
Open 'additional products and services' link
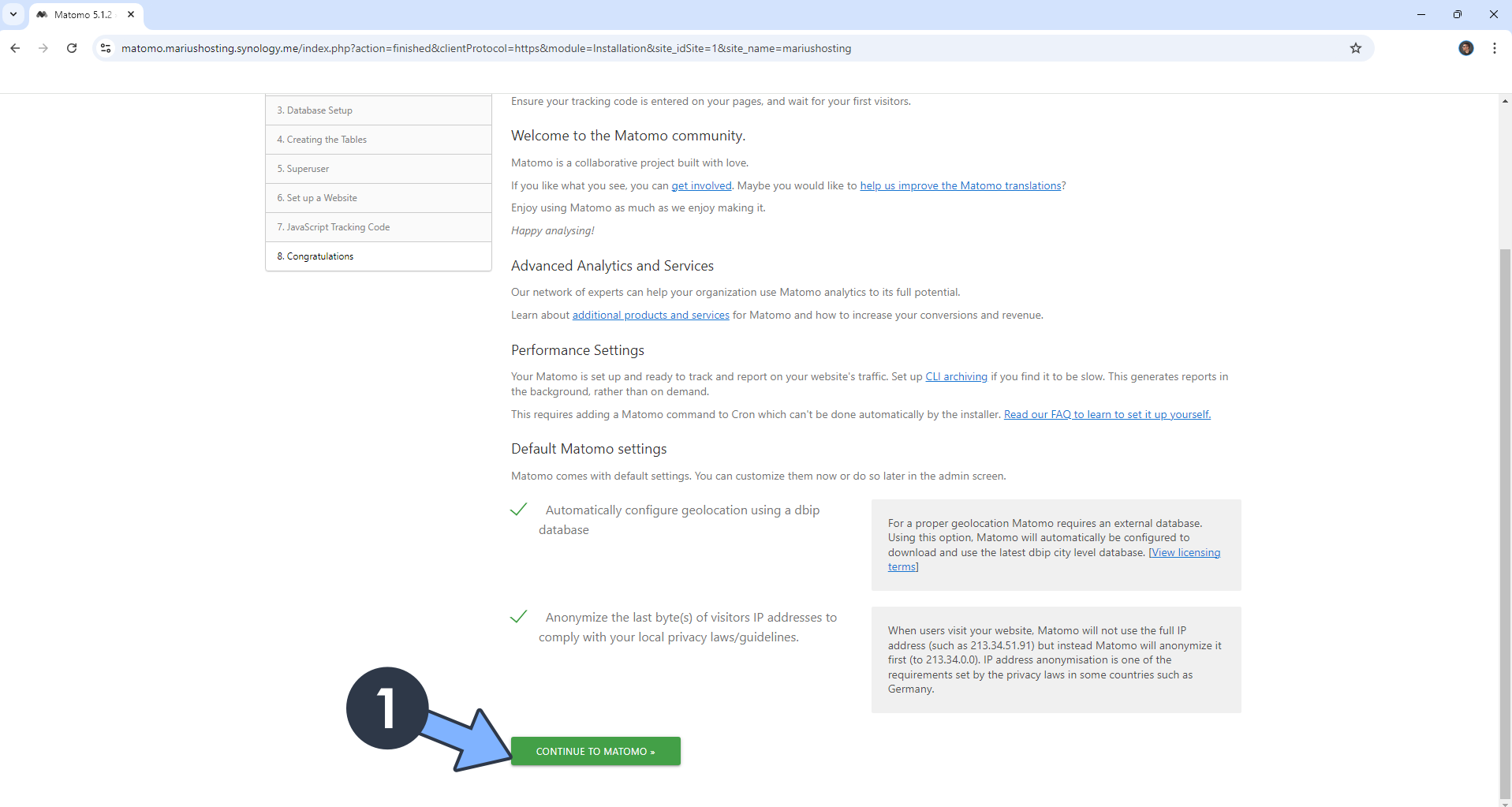[651, 315]
